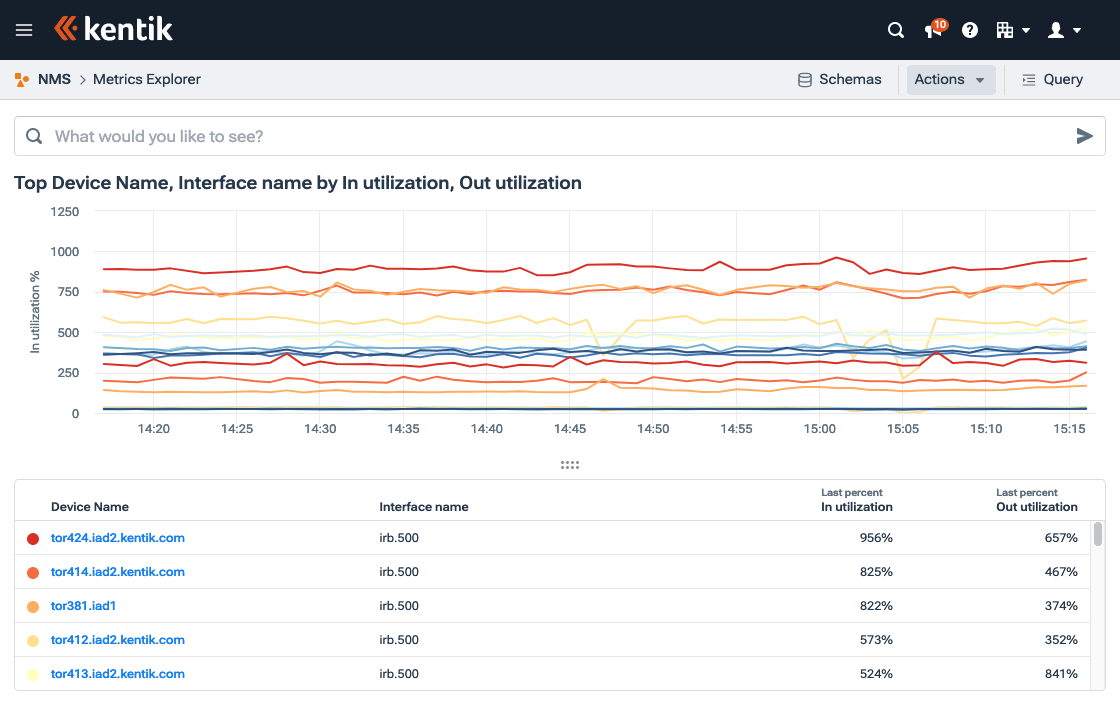Screen dimensions: 1120x715
Task: Select Metrics Explorer in the breadcrumb
Action: pyautogui.click(x=146, y=79)
